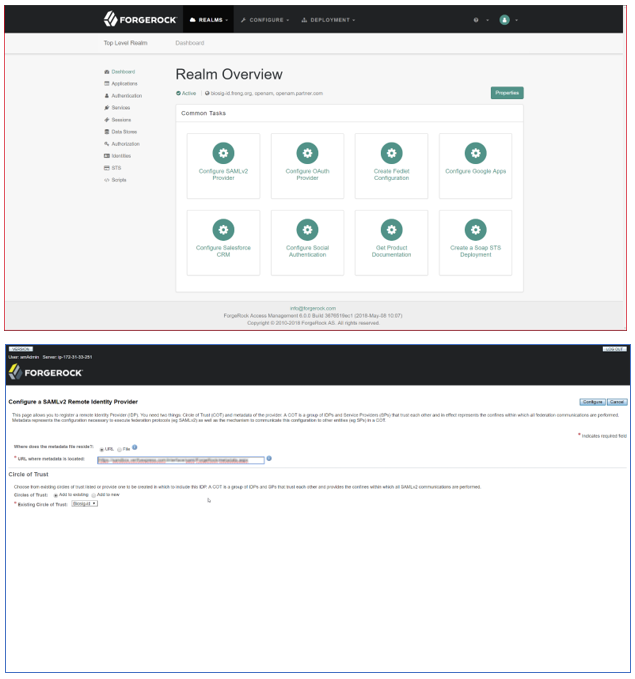635x679 pixels.
Task: Click the Configure OAuth Provider gear icon
Action: tap(307, 153)
